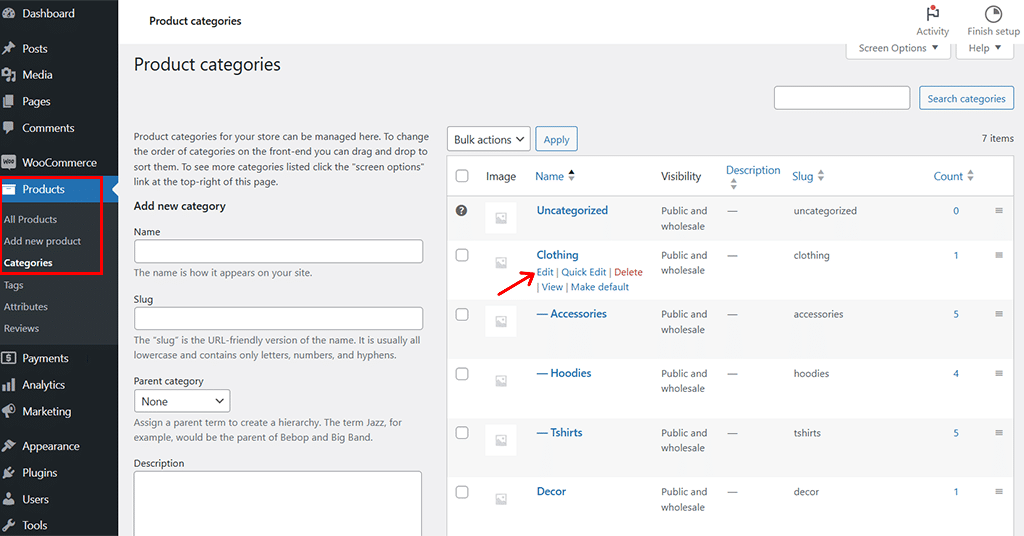
Task: Click the Media icon in sidebar
Action: 8,75
